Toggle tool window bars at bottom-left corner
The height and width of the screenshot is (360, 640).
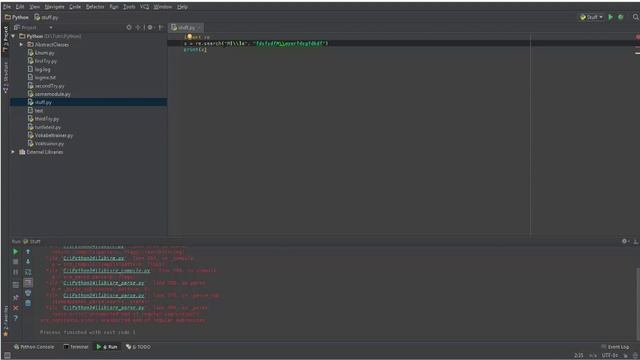point(7,356)
